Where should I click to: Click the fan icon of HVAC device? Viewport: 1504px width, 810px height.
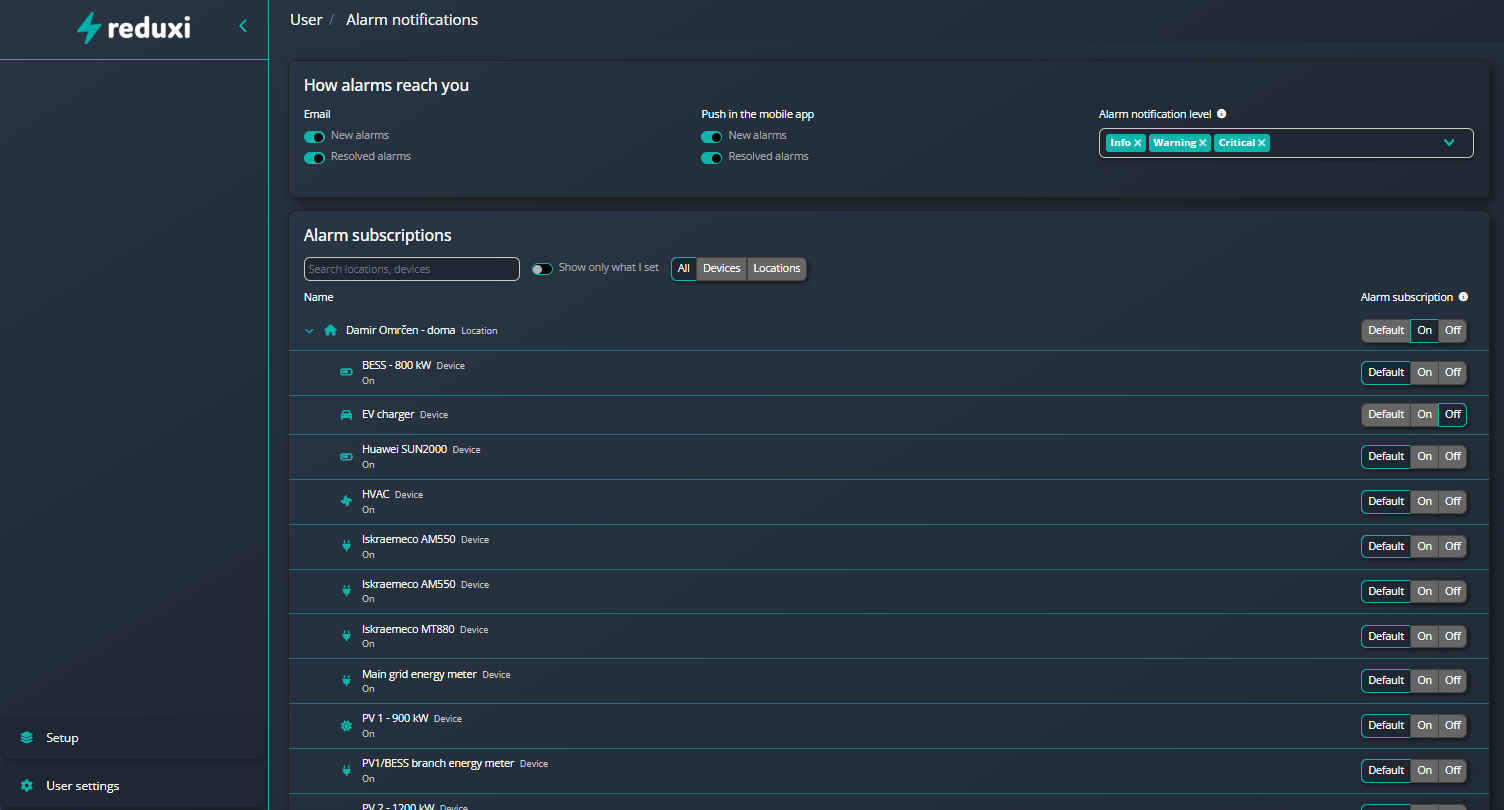(x=347, y=501)
